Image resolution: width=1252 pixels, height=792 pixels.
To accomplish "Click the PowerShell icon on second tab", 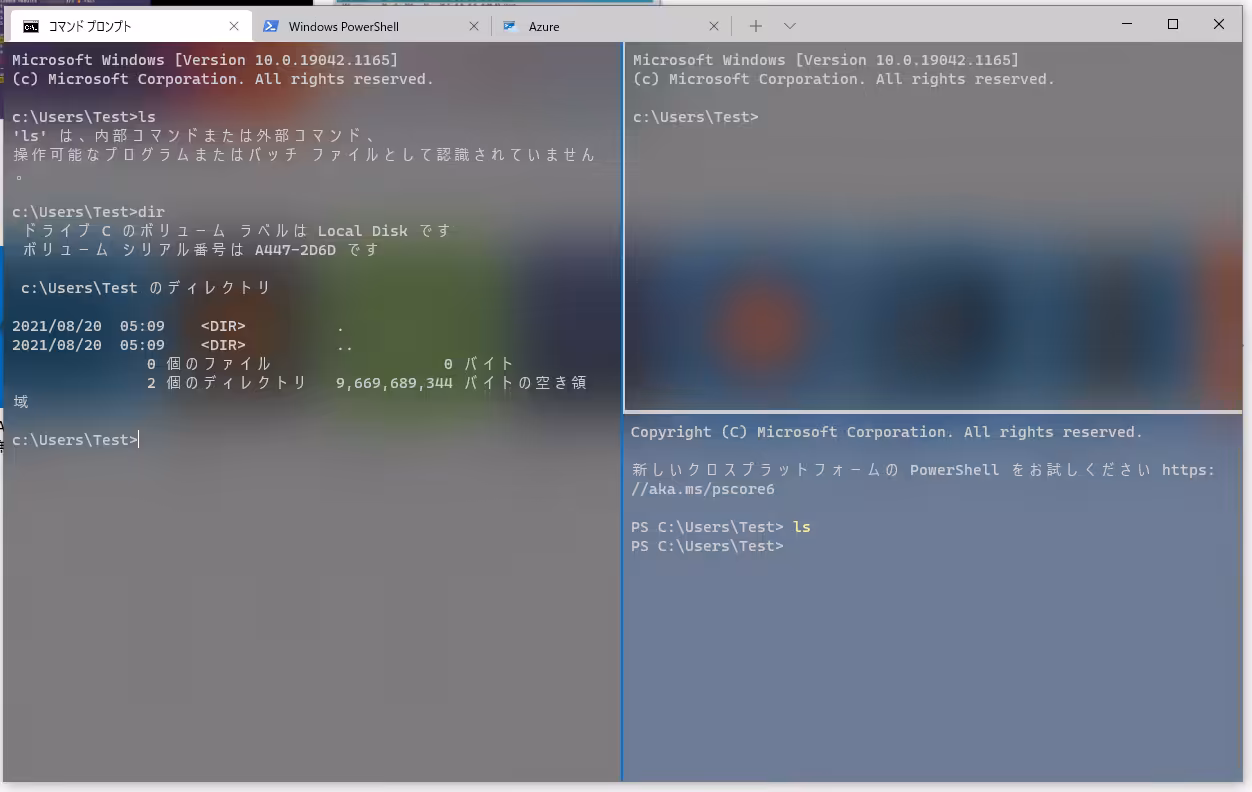I will 270,27.
